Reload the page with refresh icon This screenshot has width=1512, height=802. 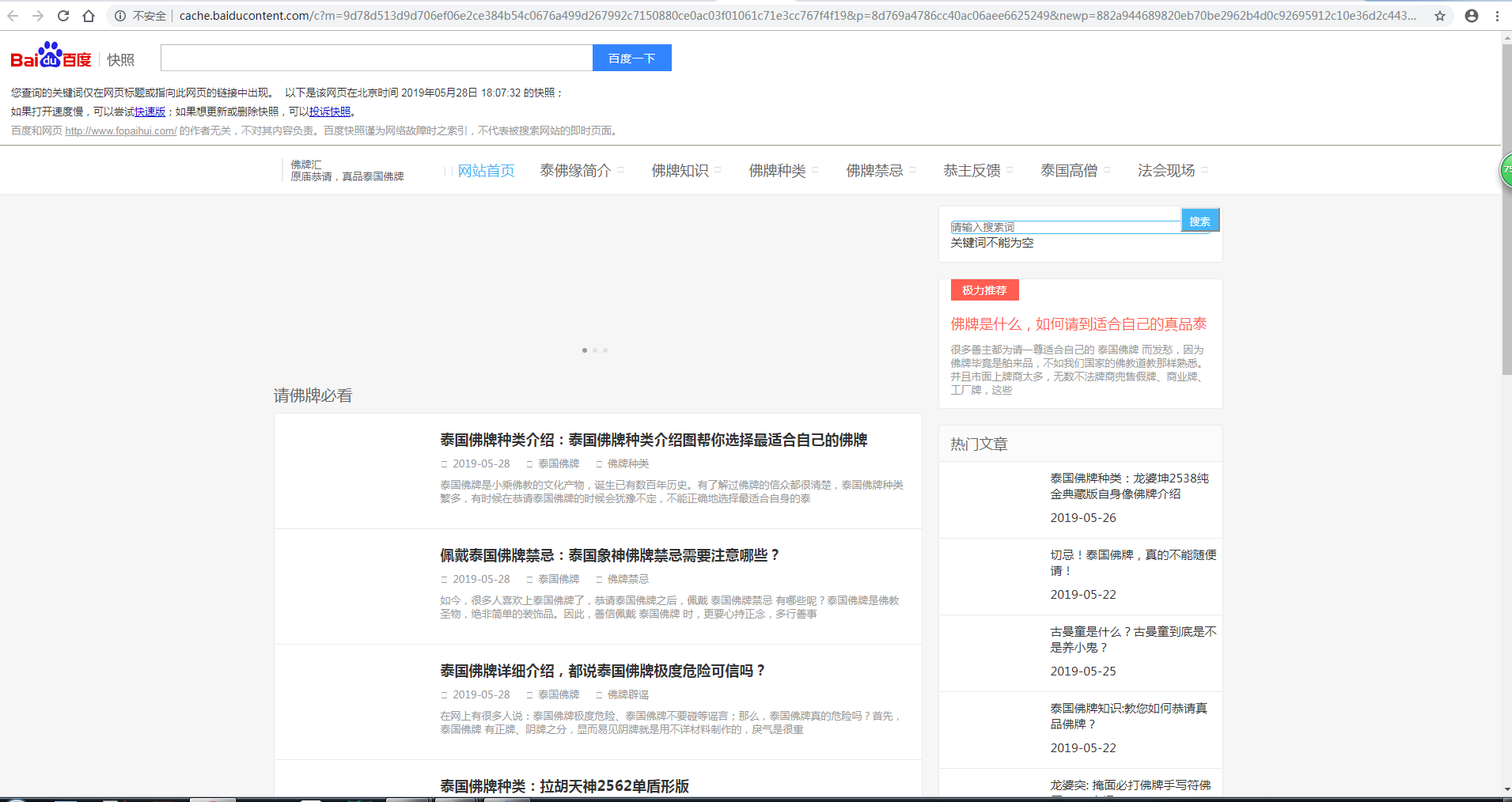click(x=63, y=16)
